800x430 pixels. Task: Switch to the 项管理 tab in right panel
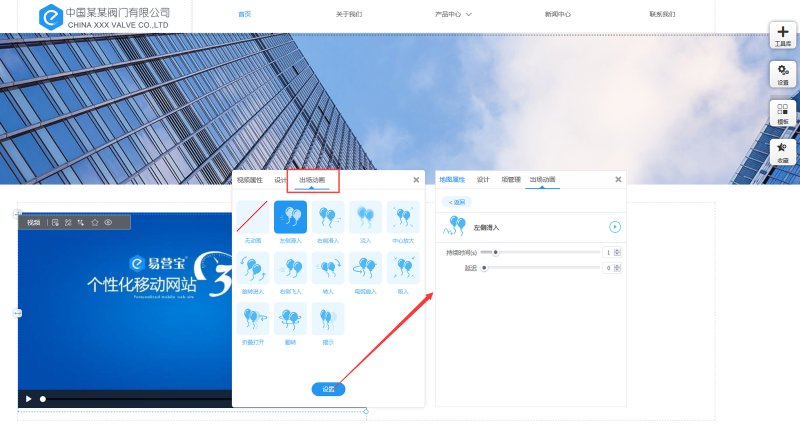click(510, 180)
